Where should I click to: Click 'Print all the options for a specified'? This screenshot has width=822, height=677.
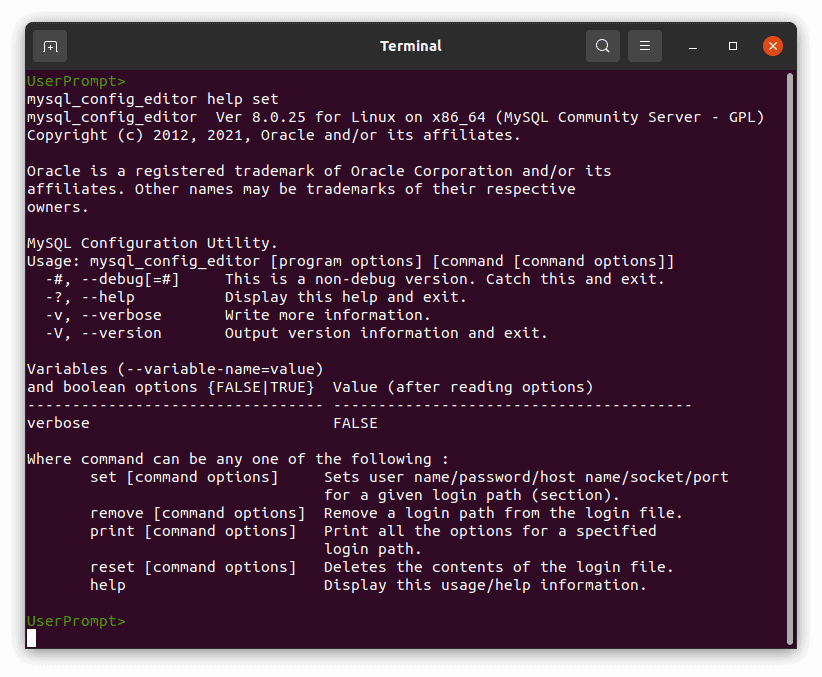490,531
